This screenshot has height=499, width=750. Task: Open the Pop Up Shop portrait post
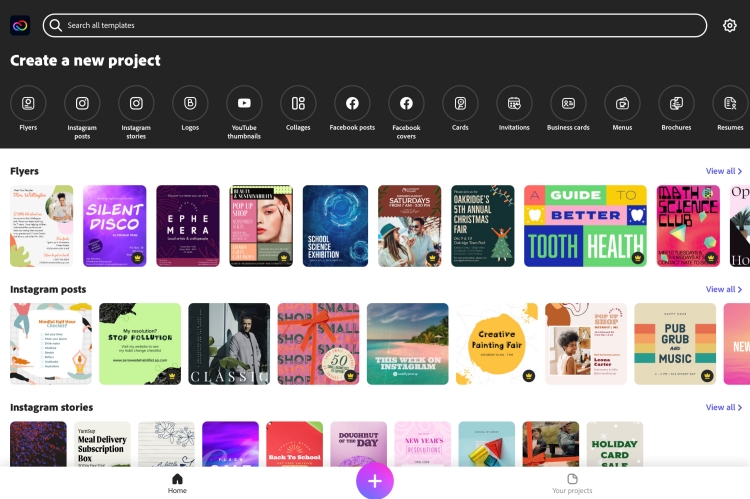(x=586, y=344)
